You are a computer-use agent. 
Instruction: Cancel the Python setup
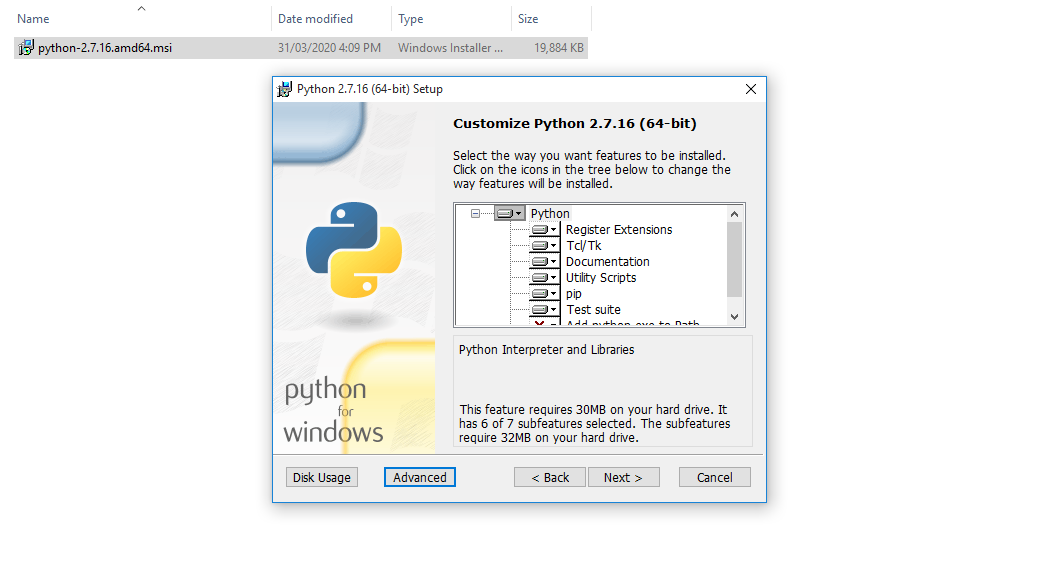(x=714, y=477)
